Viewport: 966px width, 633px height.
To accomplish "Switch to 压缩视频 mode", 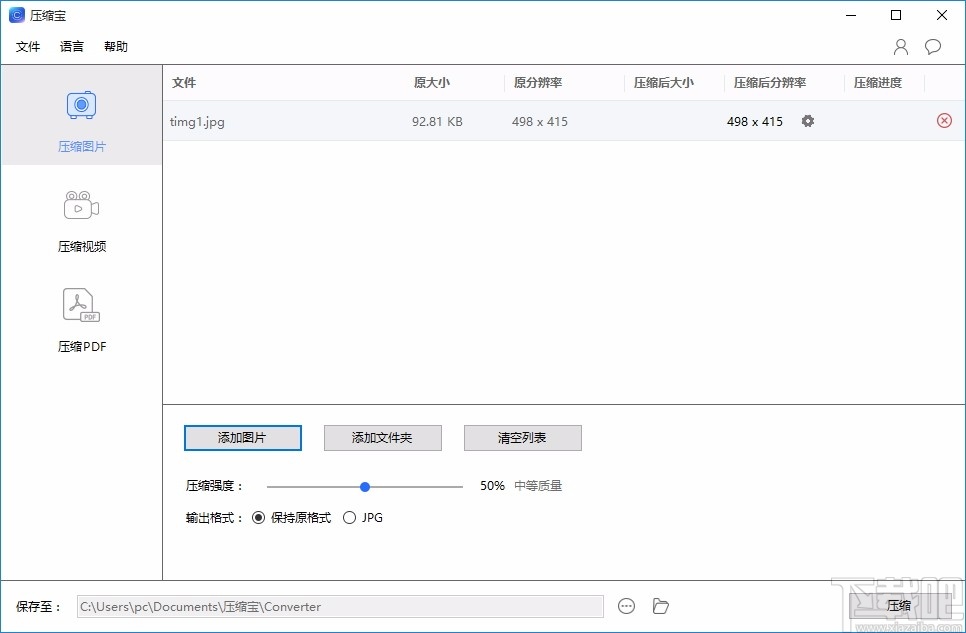I will [81, 215].
